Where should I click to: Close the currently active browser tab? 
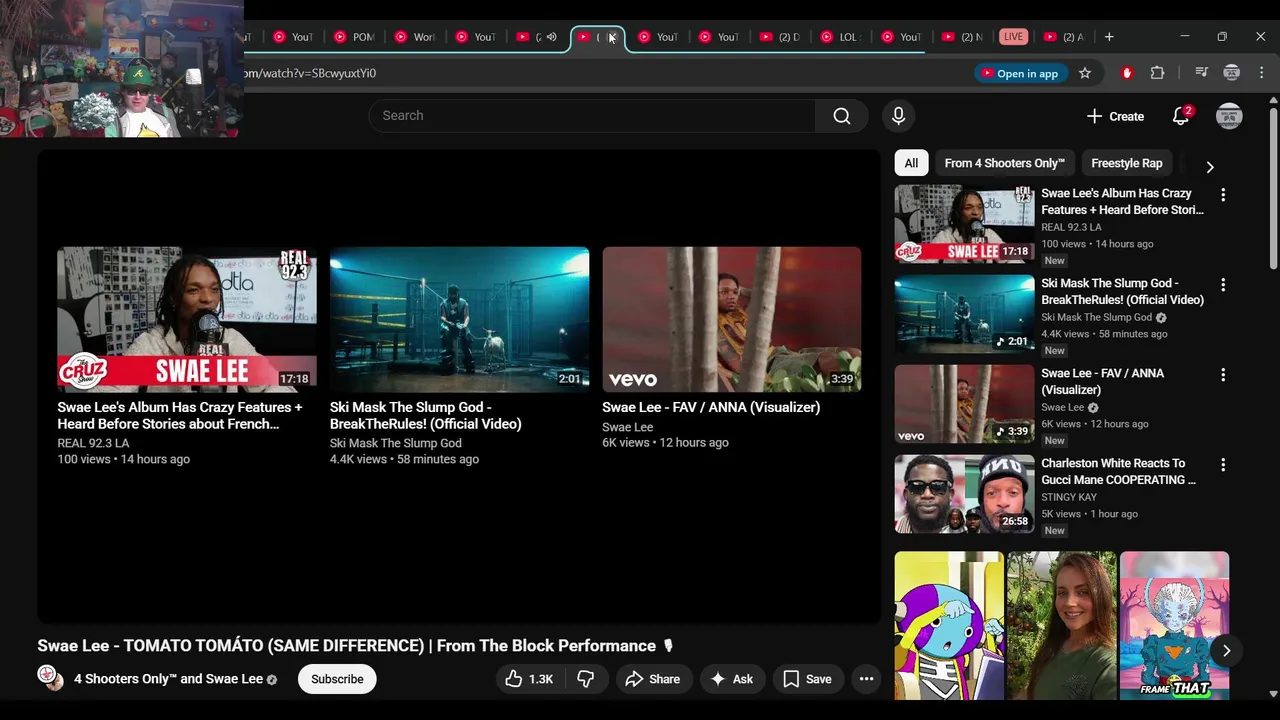pos(612,37)
